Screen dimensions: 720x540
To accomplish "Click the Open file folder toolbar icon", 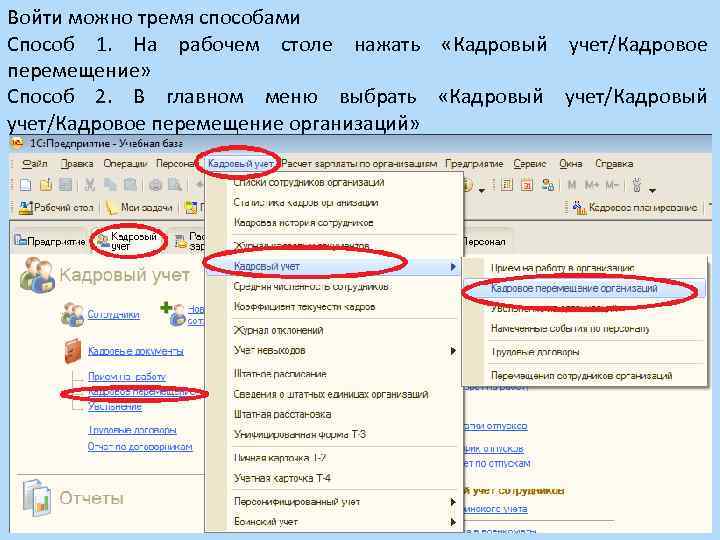I will [x=45, y=185].
